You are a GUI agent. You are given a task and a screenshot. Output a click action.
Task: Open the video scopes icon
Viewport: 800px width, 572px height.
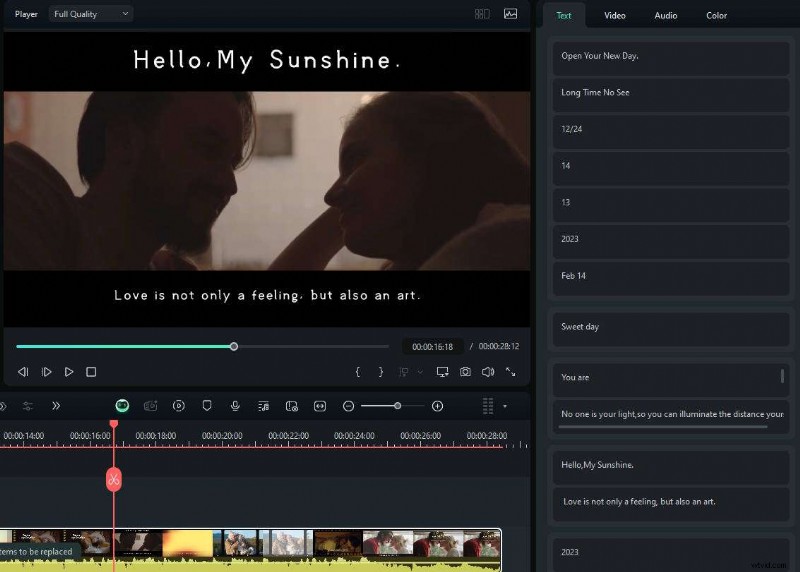[x=511, y=14]
